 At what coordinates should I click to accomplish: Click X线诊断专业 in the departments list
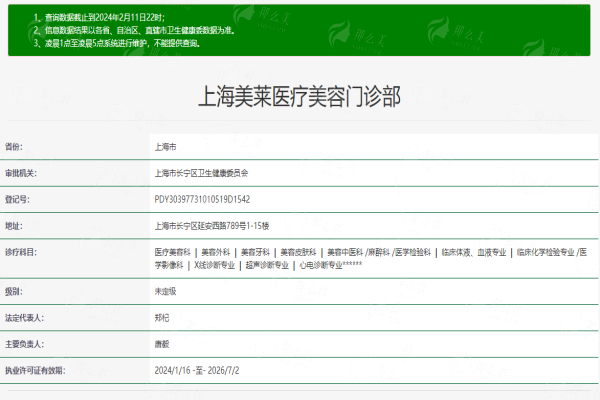214,265
